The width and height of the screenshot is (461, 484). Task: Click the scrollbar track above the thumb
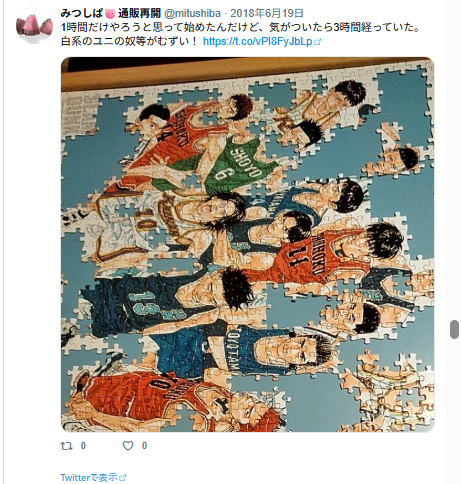click(x=454, y=160)
